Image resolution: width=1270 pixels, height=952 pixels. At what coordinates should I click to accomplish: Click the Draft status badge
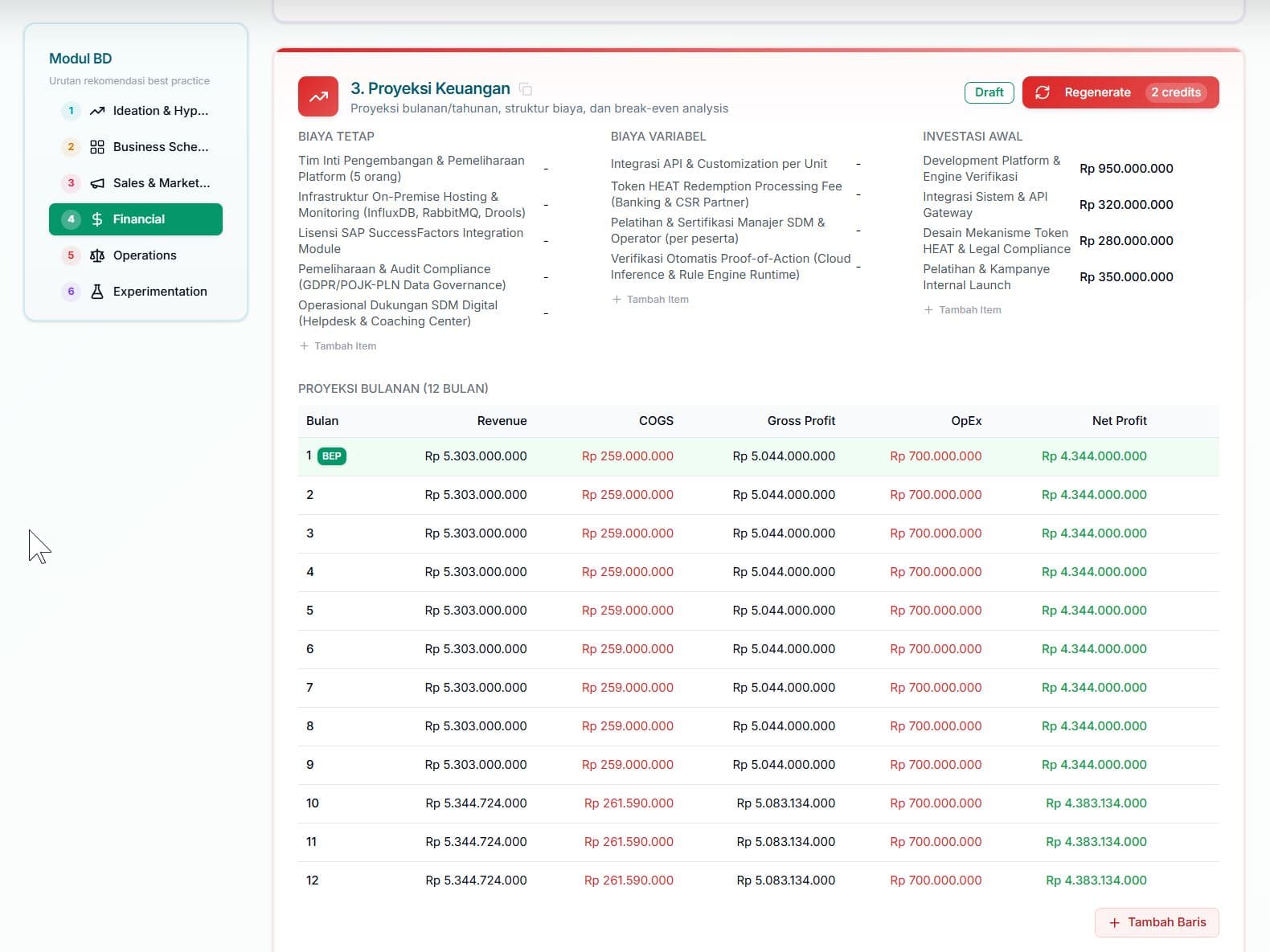pyautogui.click(x=989, y=92)
